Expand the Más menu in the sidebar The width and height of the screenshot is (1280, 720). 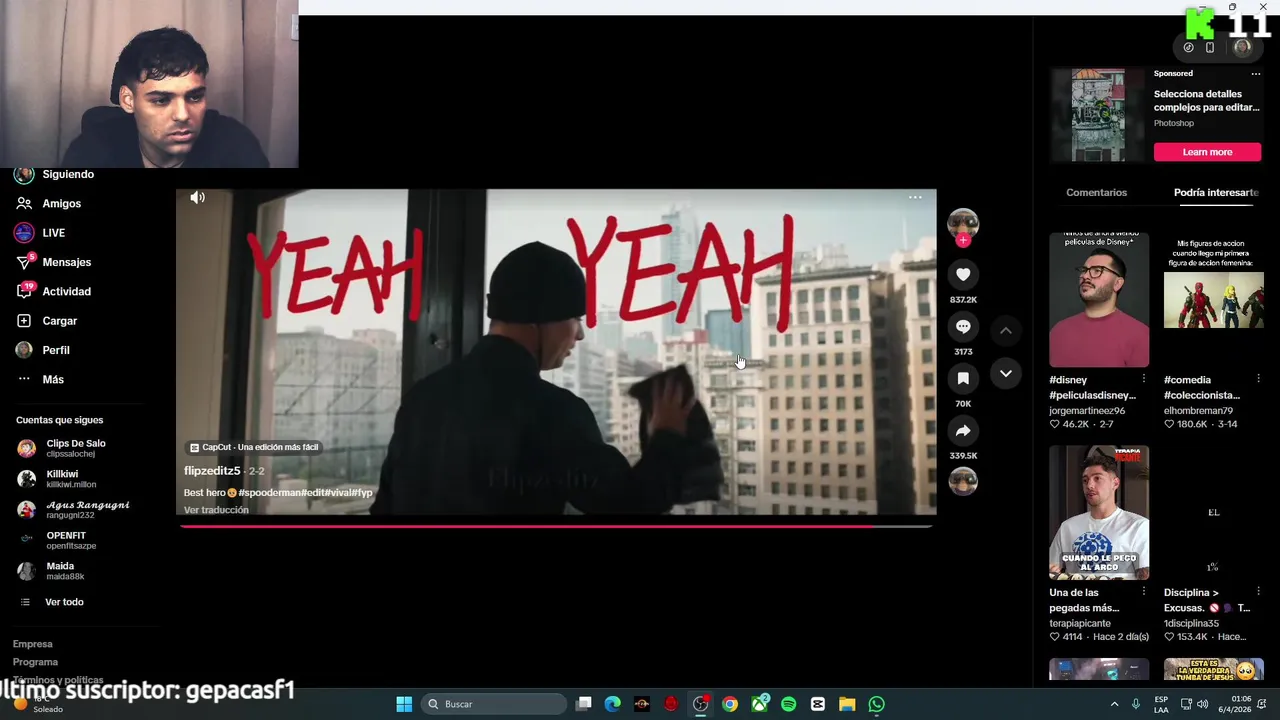[x=53, y=379]
